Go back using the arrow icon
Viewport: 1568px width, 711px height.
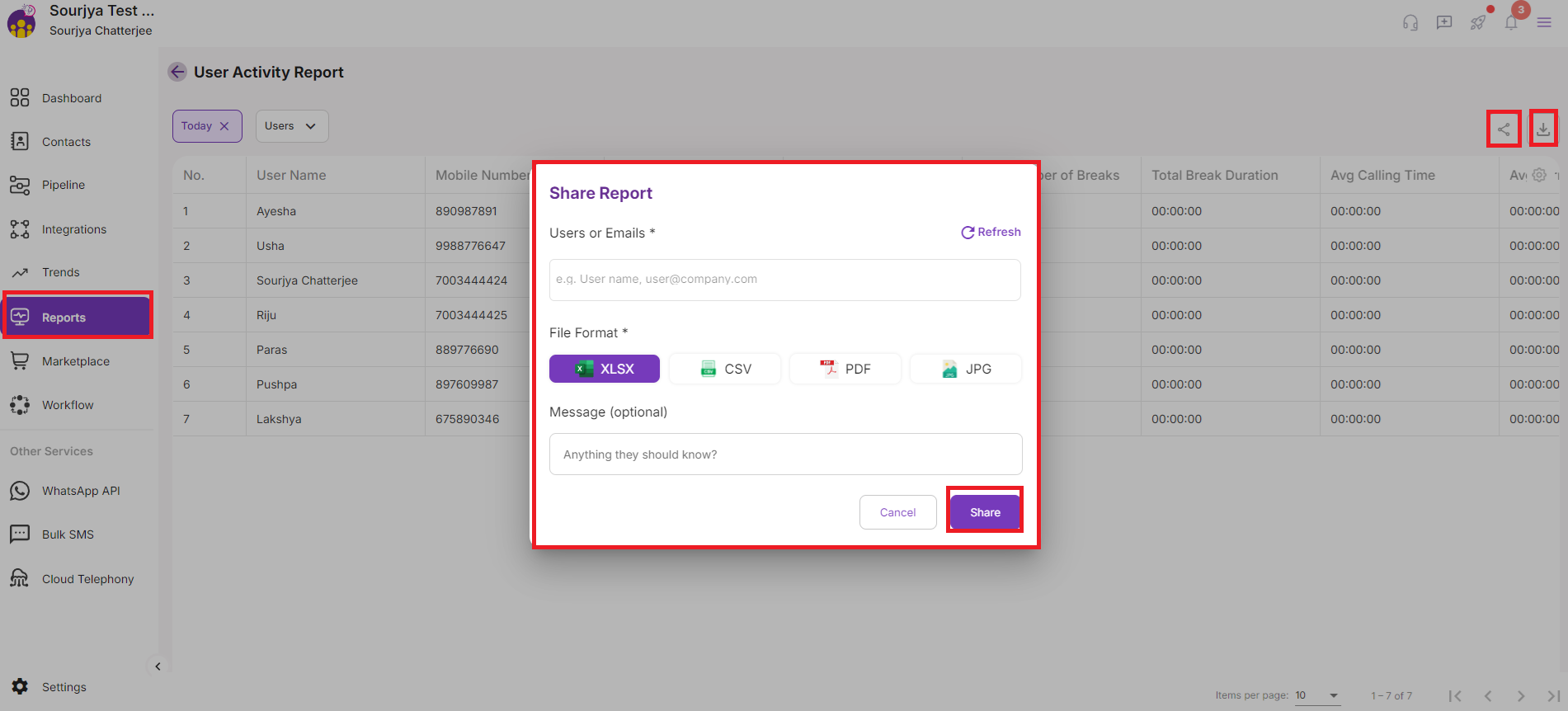tap(177, 72)
